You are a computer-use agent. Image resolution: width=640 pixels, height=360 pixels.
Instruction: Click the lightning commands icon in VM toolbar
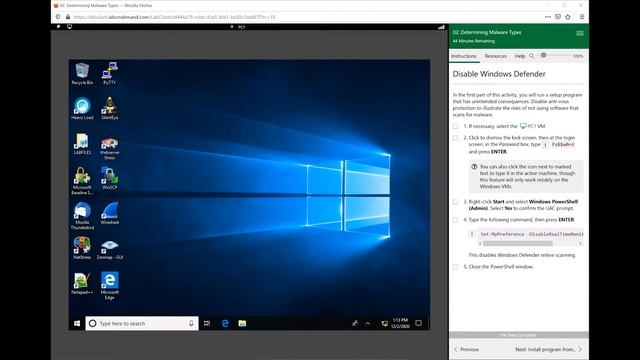[x=58, y=27]
